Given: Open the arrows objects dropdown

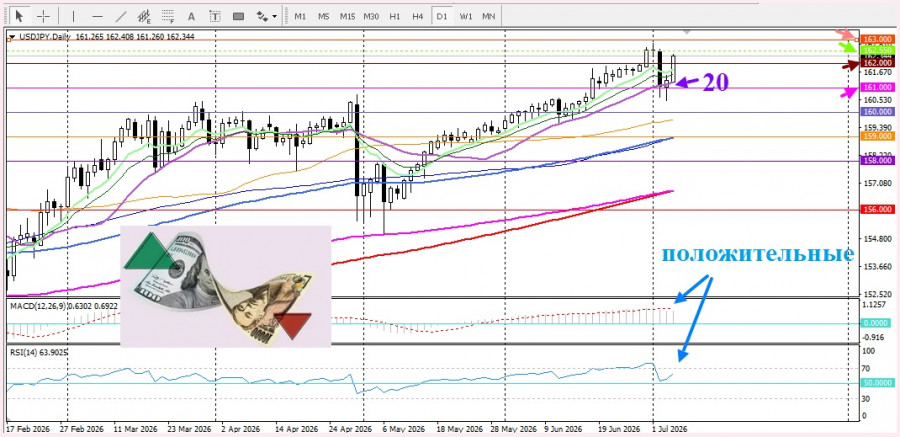Looking at the screenshot, I should [x=266, y=16].
